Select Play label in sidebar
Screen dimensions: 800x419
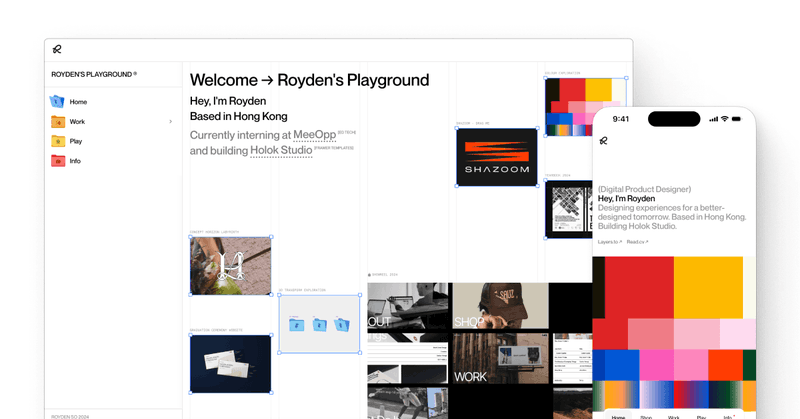[x=76, y=141]
